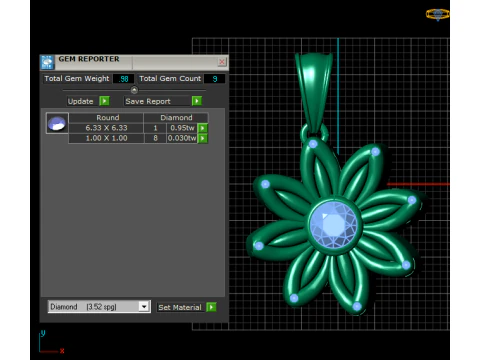Click the GEM REPORTER title text
480x360 pixels.
(89, 59)
